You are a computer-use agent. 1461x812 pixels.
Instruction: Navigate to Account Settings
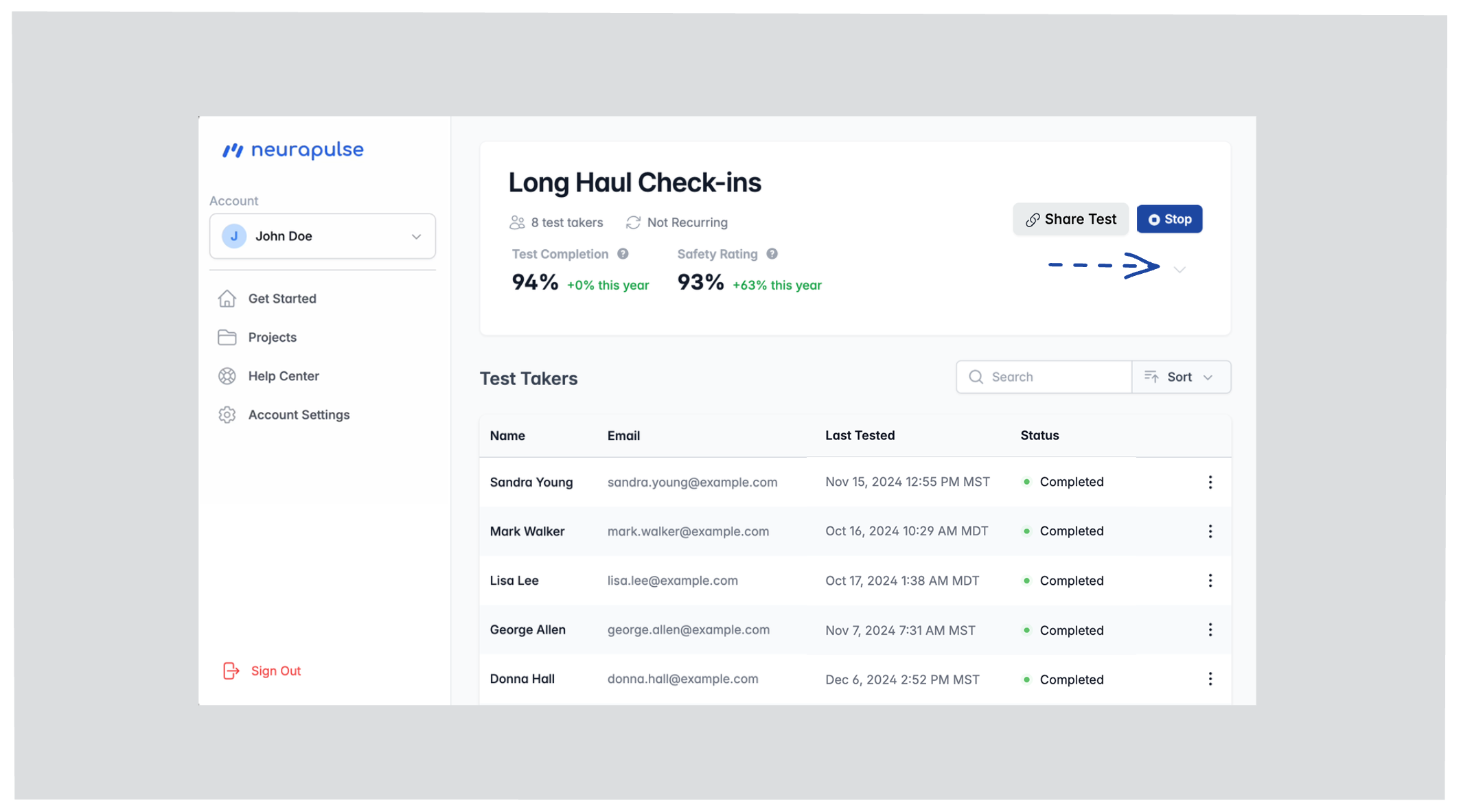point(298,415)
